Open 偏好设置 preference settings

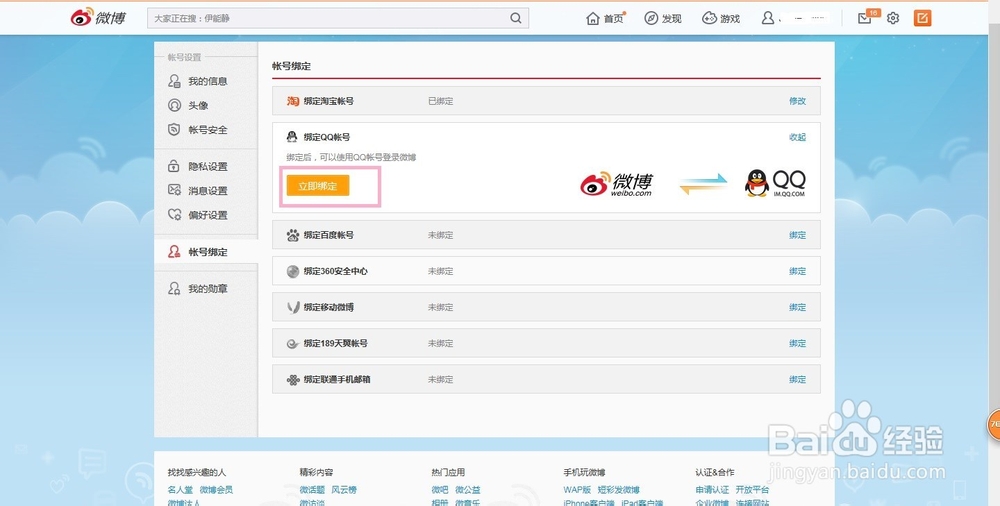[207, 215]
